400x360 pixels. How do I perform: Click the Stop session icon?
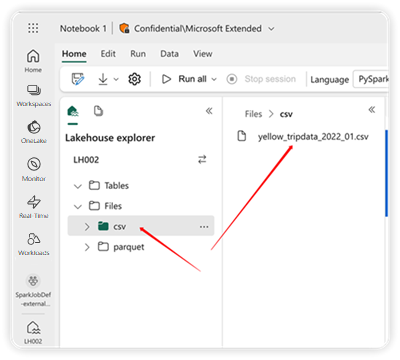tap(232, 79)
